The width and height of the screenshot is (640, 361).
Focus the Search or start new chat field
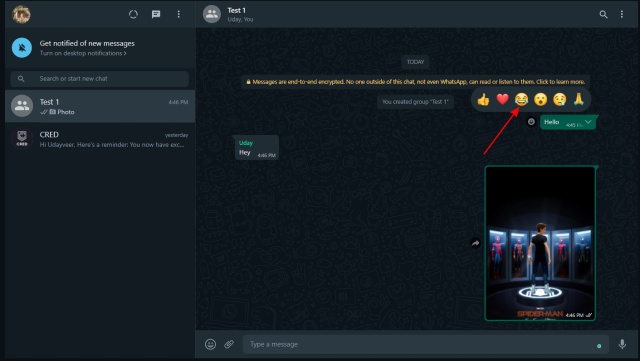[x=100, y=78]
